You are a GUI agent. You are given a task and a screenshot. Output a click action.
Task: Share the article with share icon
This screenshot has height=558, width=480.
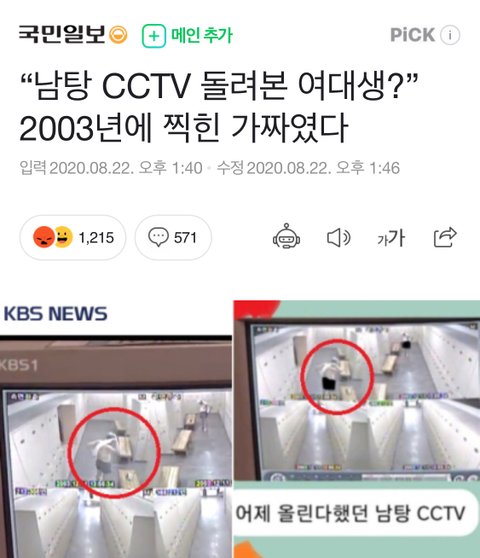(x=445, y=237)
